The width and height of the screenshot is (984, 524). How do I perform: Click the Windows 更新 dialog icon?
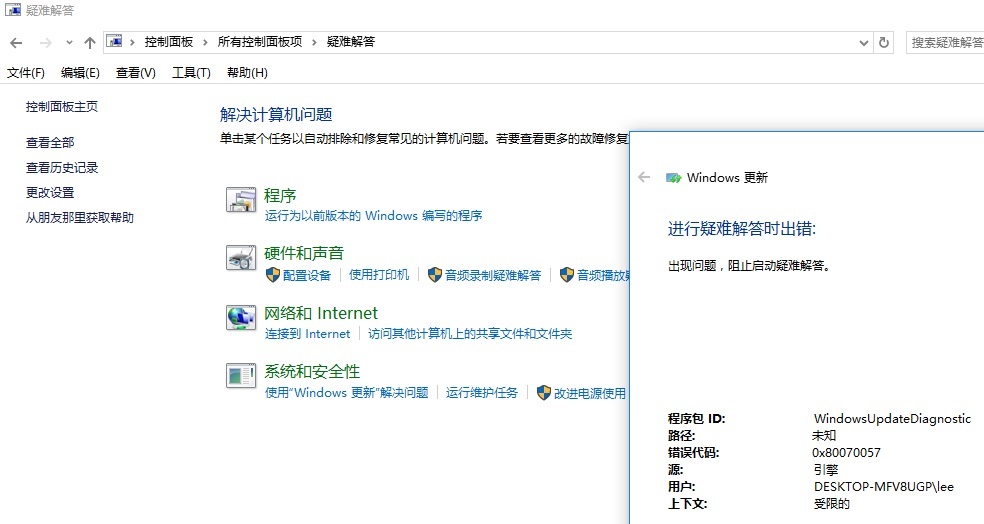point(673,178)
